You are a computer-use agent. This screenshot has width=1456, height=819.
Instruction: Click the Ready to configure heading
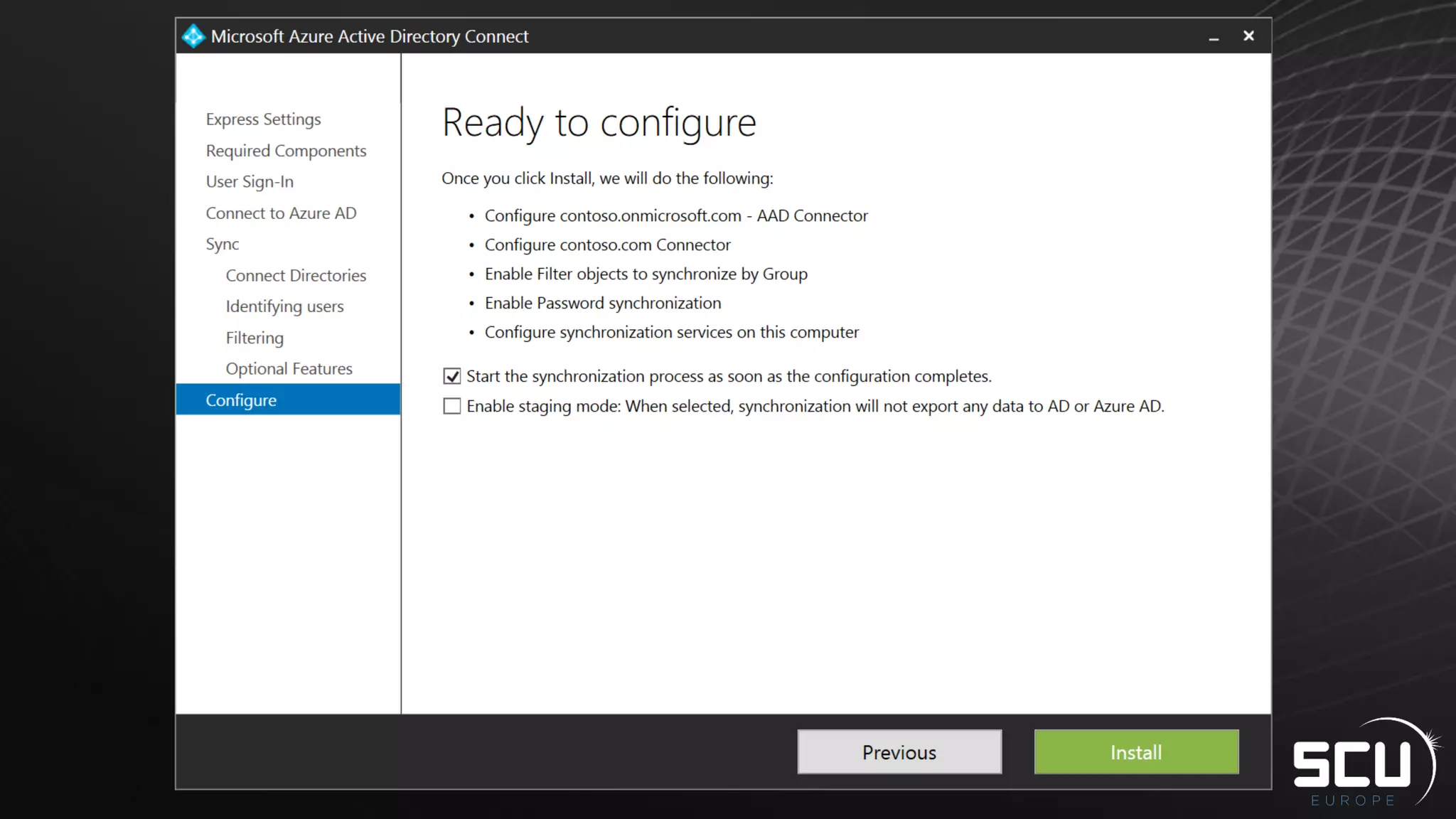click(x=599, y=122)
